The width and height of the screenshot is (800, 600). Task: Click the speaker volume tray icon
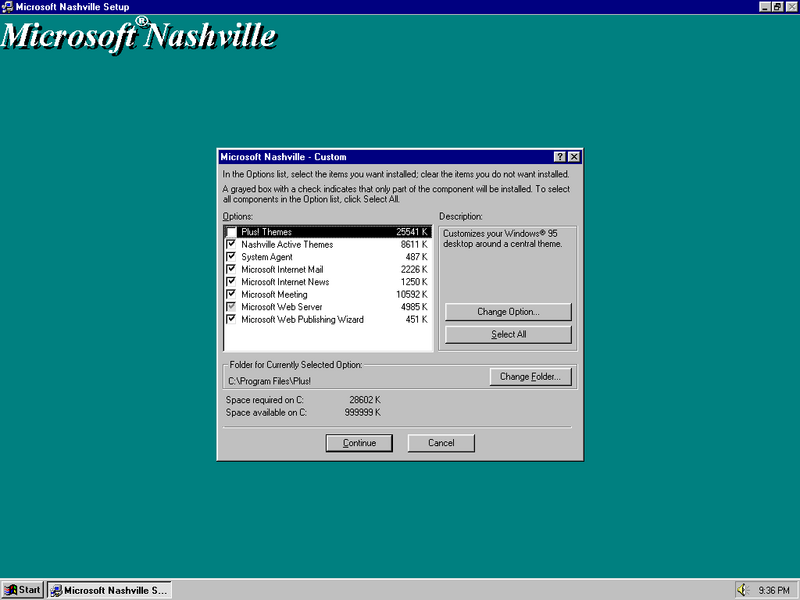743,590
